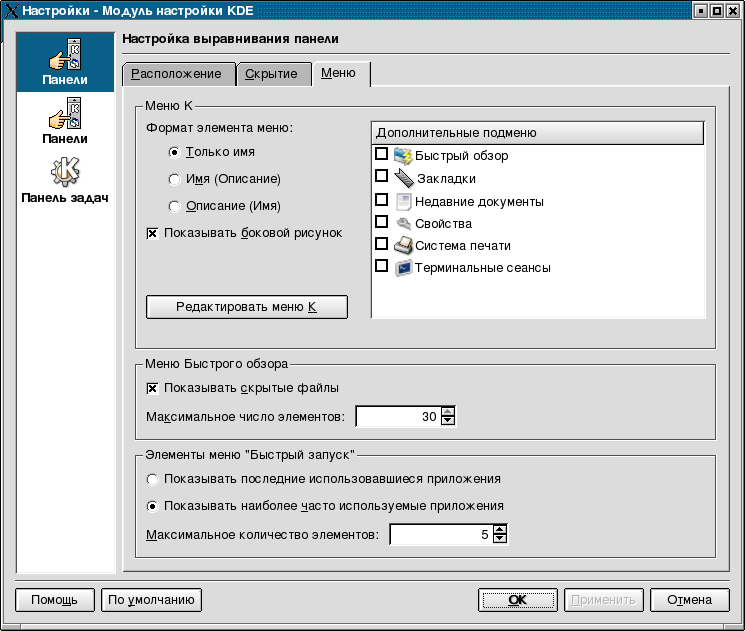Image resolution: width=745 pixels, height=631 pixels.
Task: Click the Закладки bookmark icon
Action: [x=403, y=178]
